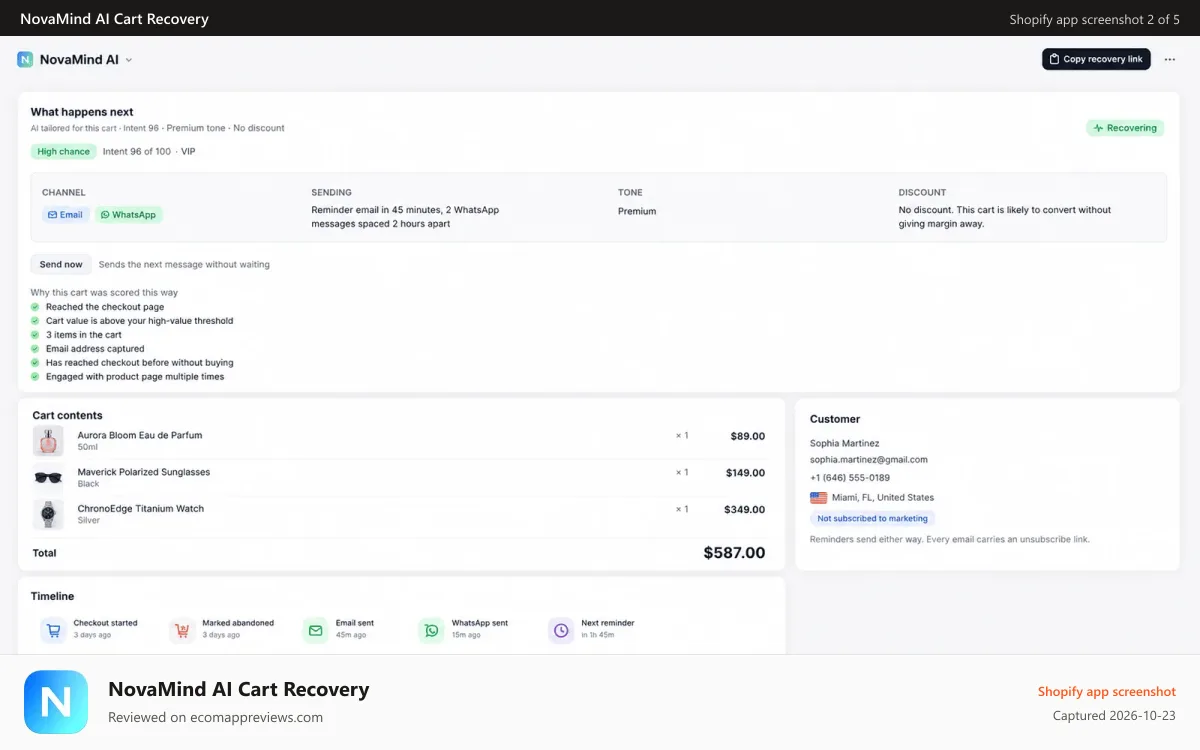Open the Aurora Bloom perfume thumbnail
The height and width of the screenshot is (750, 1200).
[x=48, y=441]
